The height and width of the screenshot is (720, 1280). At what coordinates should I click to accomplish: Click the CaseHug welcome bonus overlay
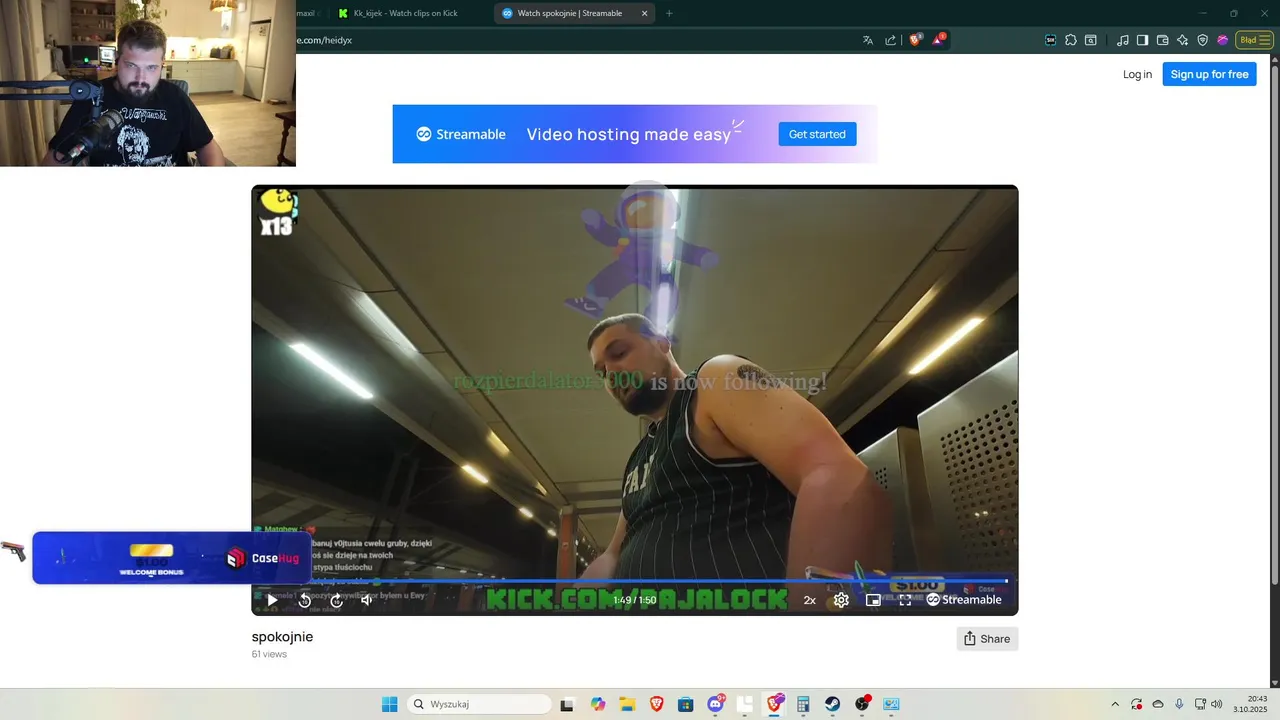click(x=172, y=558)
